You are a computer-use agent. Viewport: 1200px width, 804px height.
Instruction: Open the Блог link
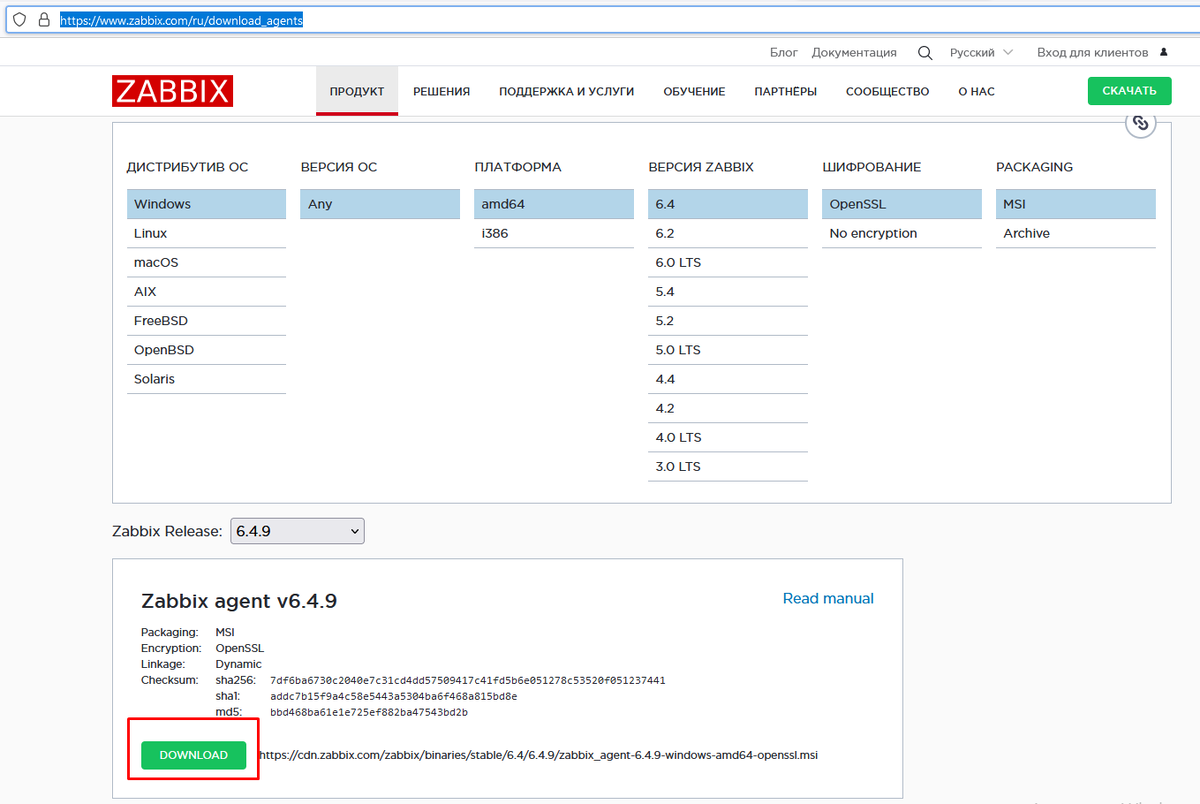click(784, 52)
